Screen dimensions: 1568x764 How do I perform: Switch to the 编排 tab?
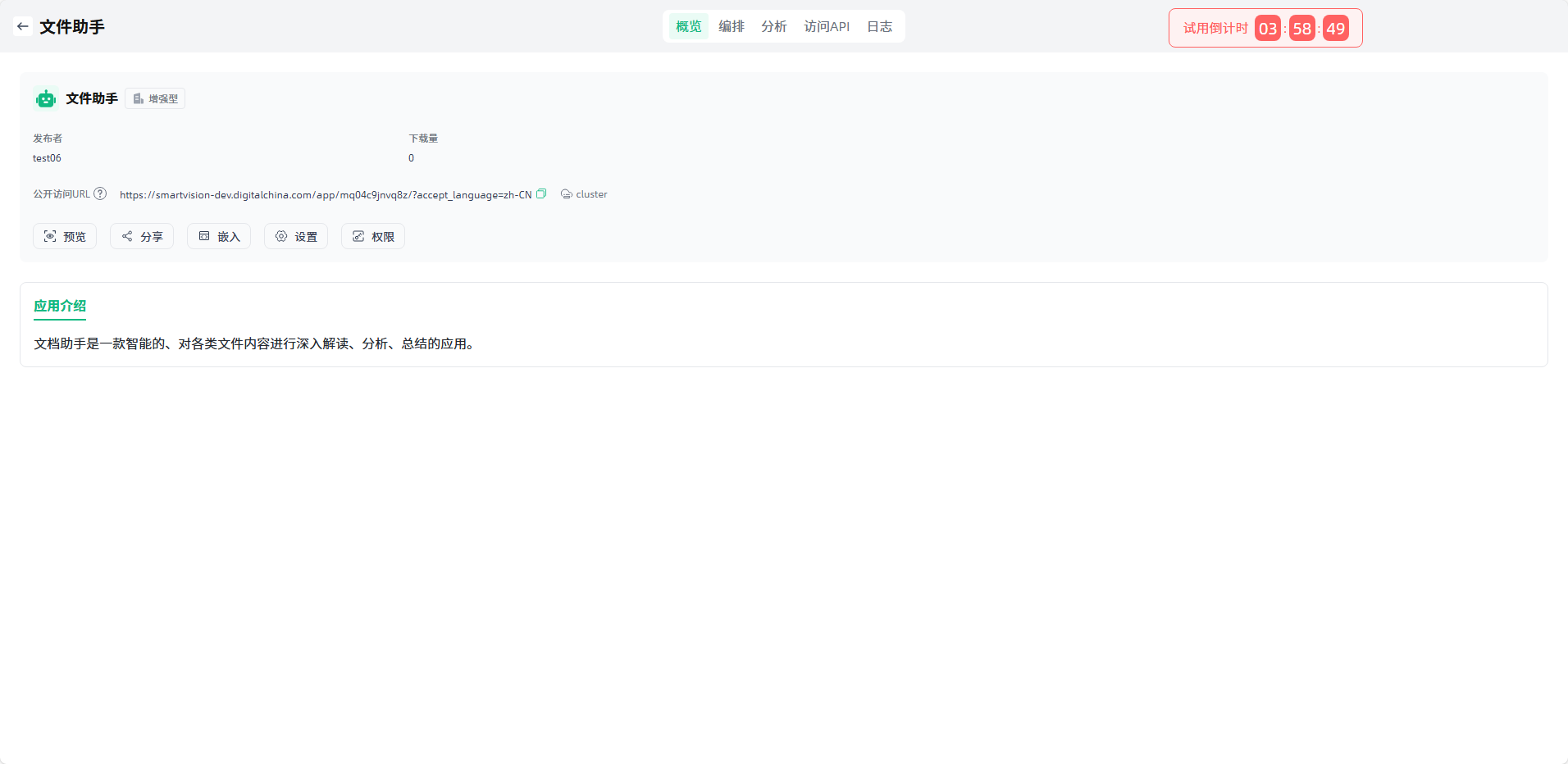coord(731,26)
